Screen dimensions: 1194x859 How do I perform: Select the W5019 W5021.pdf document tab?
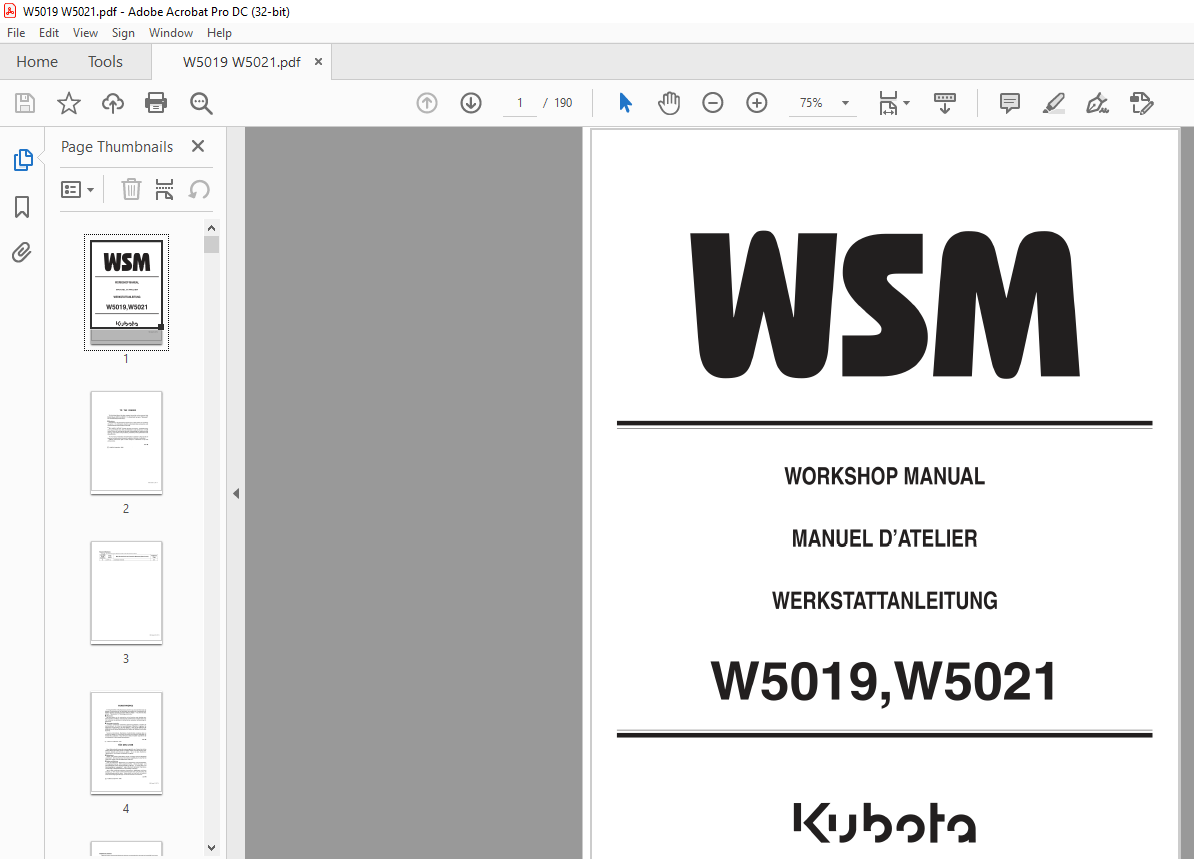[x=241, y=62]
